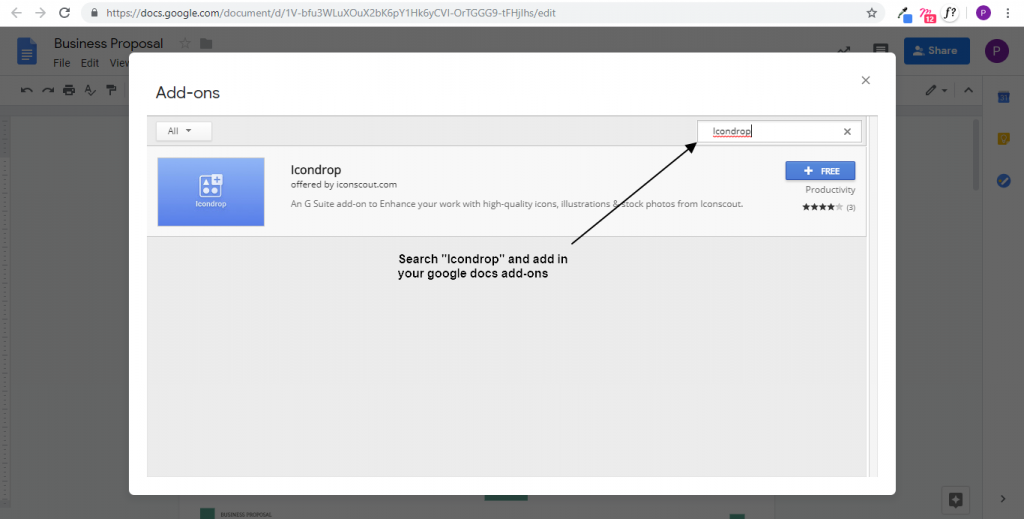Click the activity trend icon beside comments
Viewport: 1024px width, 519px height.
(844, 50)
